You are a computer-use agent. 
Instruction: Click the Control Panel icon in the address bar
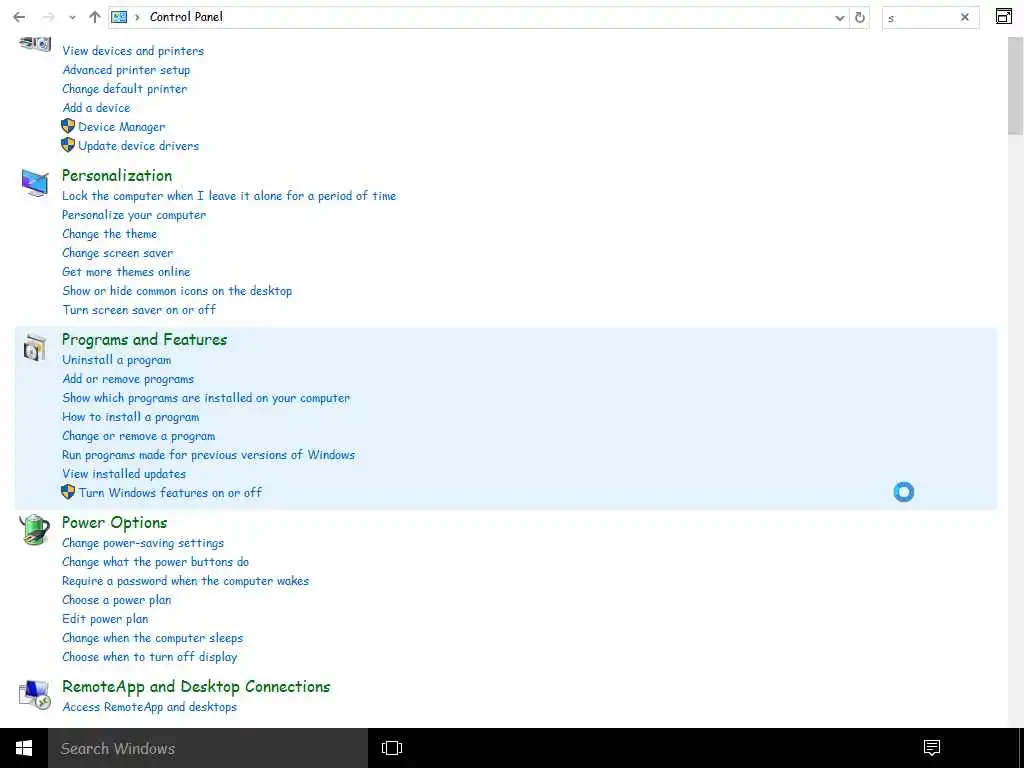[x=119, y=17]
